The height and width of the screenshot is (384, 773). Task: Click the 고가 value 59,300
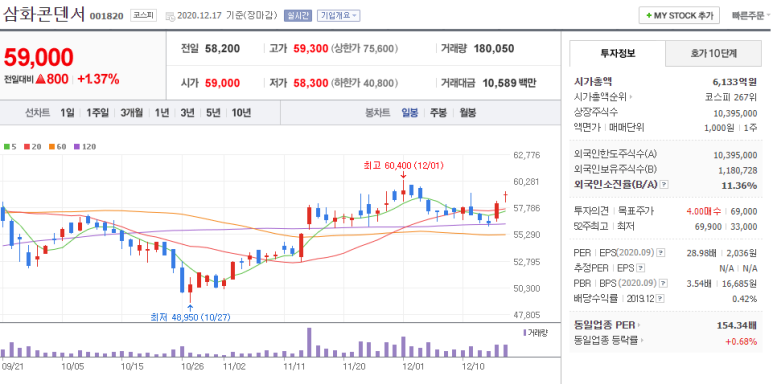tap(311, 49)
